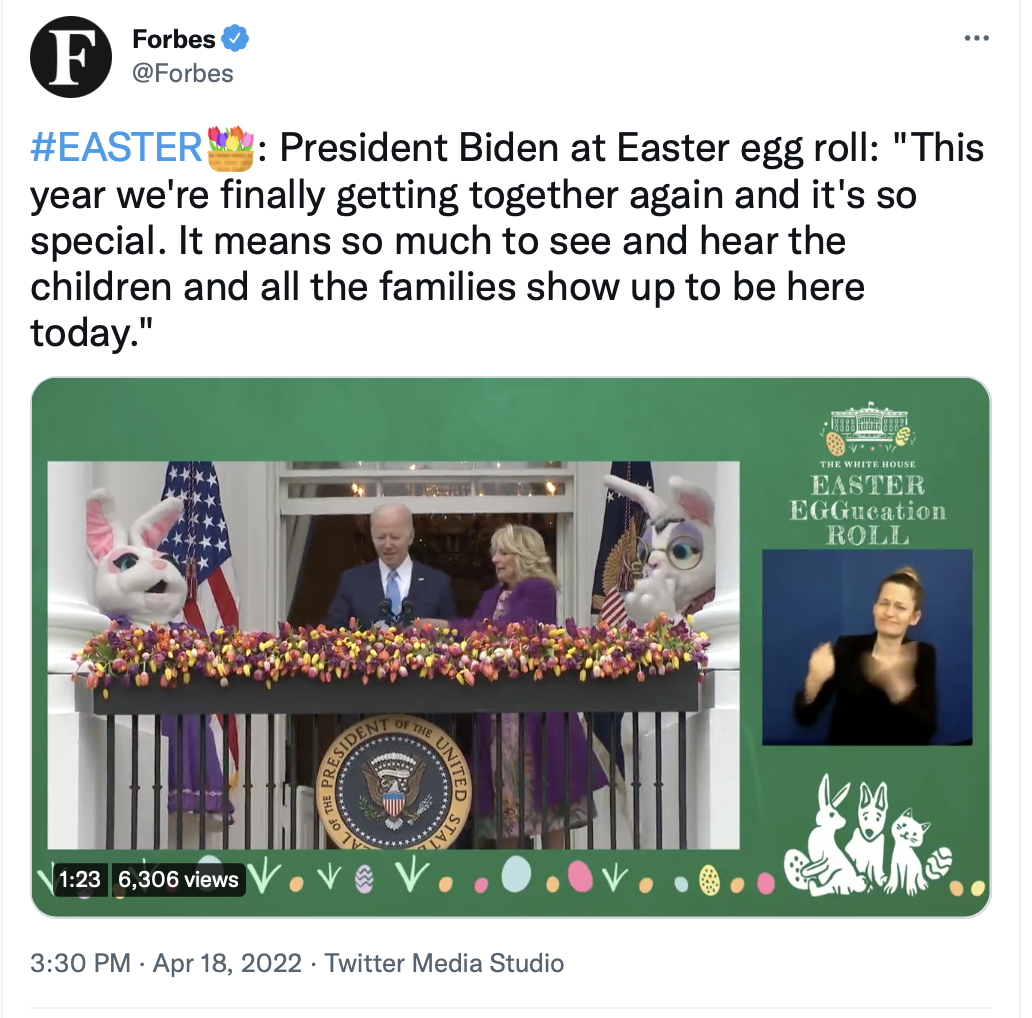Screen dimensions: 1032x1018
Task: Click the Forbes display name
Action: click(174, 39)
